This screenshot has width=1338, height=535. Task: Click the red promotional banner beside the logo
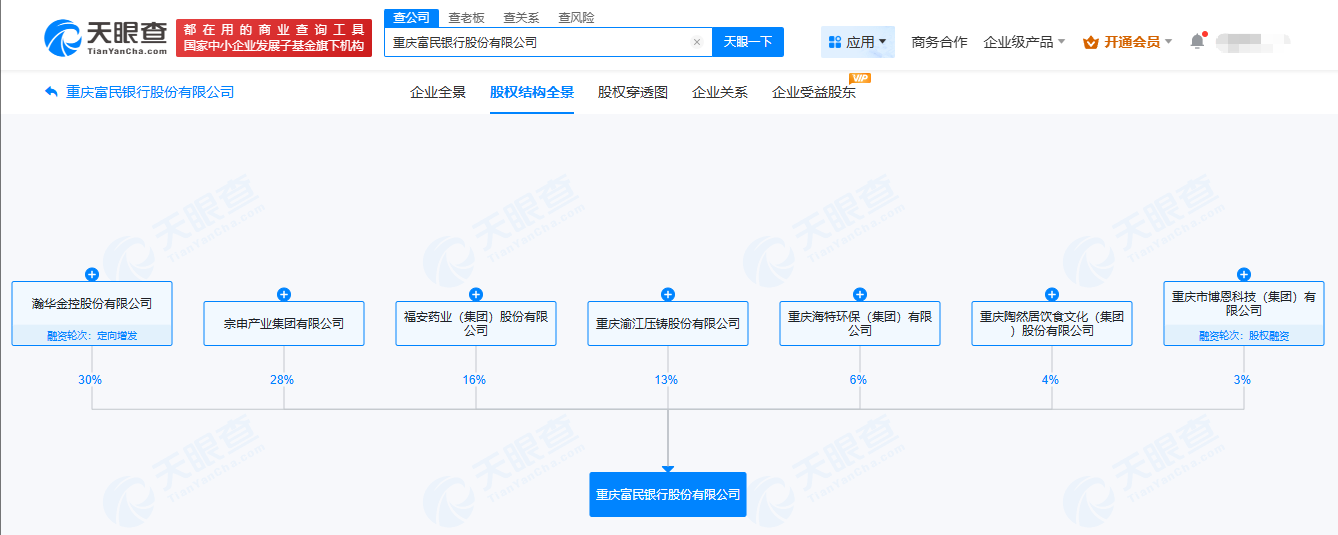[x=274, y=38]
